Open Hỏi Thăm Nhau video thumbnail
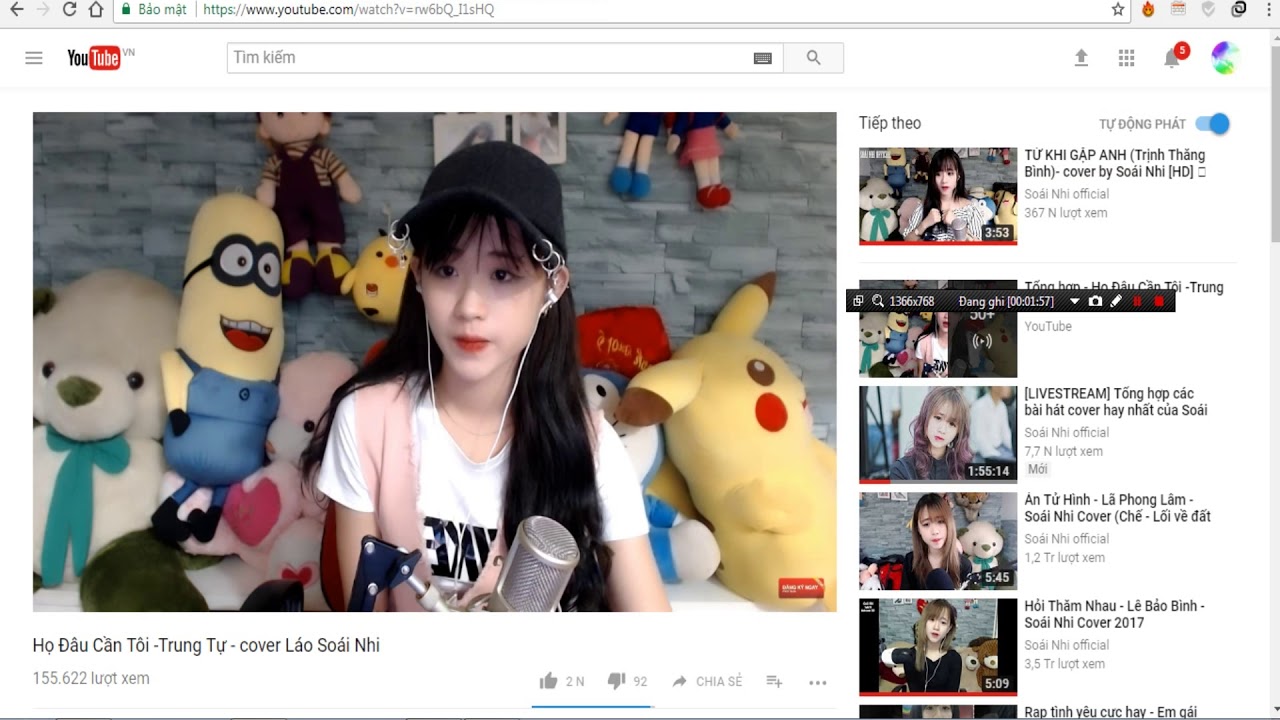Screen dimensions: 1280x720 pyautogui.click(x=938, y=647)
